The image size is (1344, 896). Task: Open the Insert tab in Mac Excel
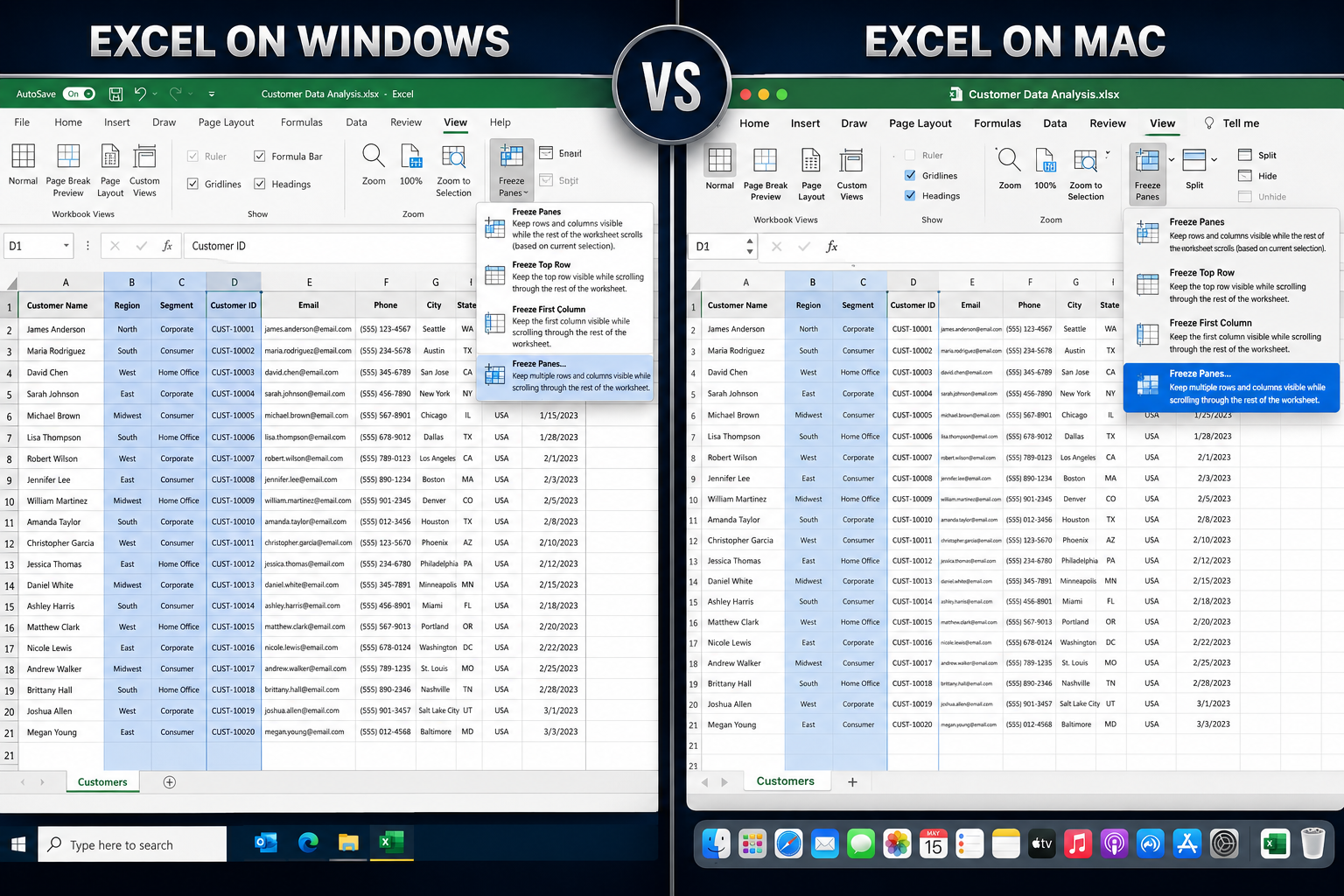click(805, 123)
